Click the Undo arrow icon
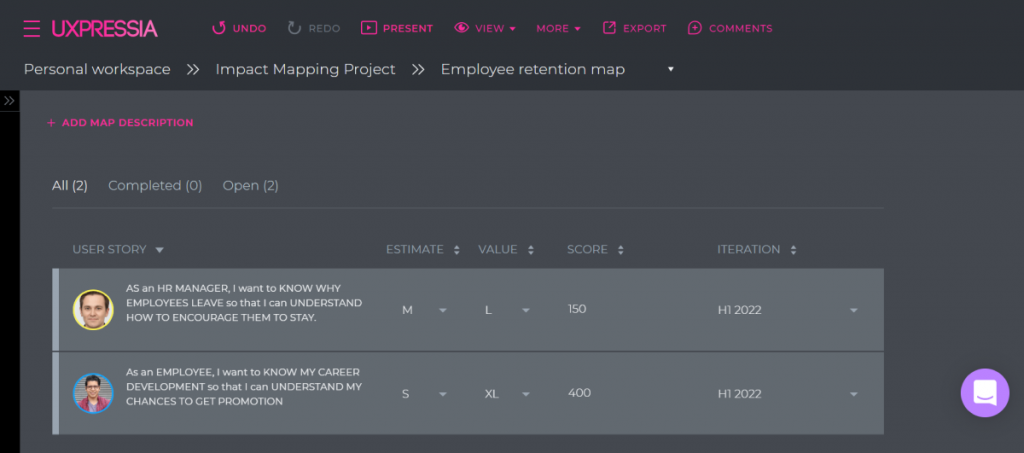Viewport: 1024px width, 453px height. tap(219, 28)
